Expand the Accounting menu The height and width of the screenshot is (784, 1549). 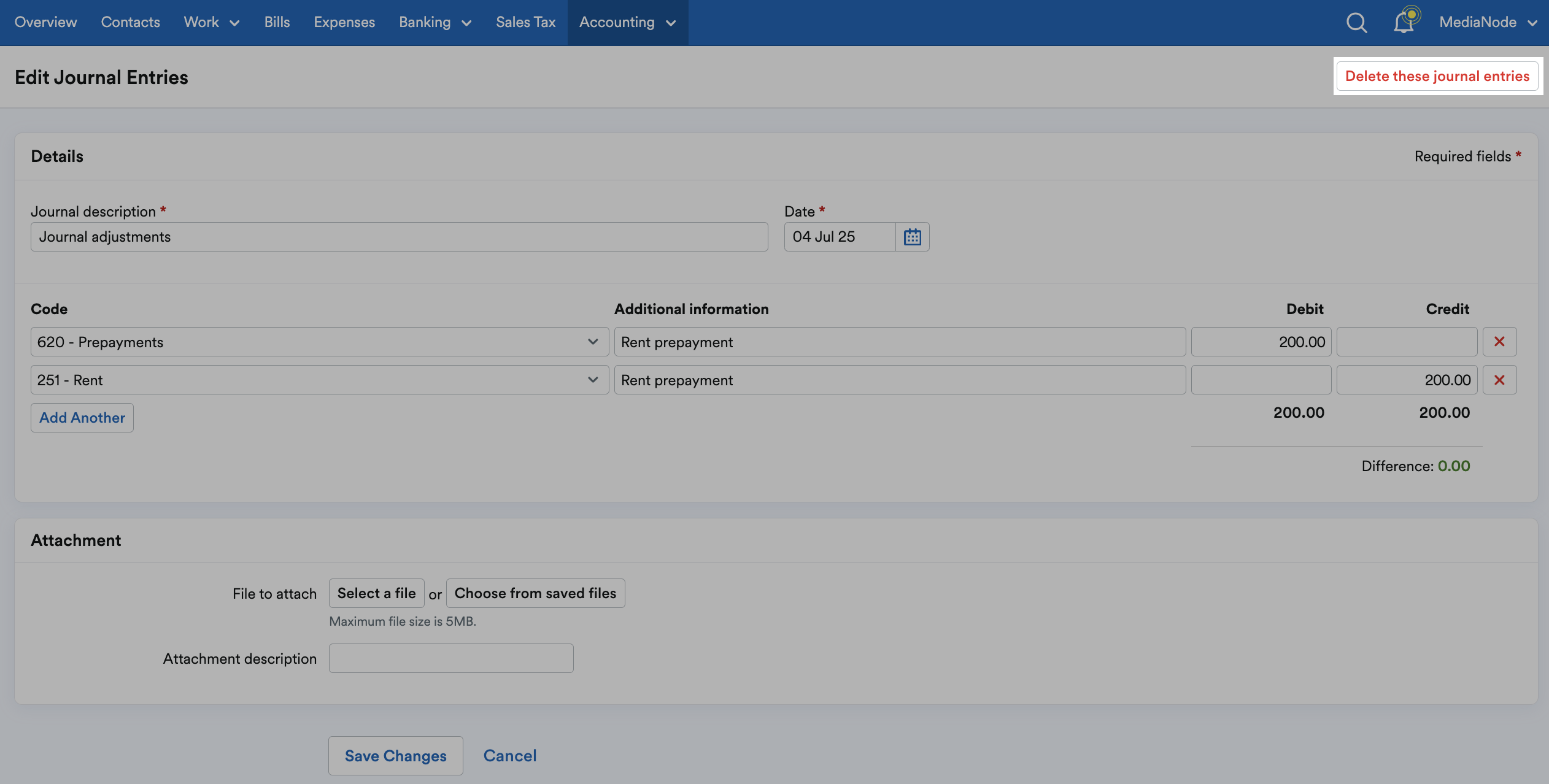pos(627,23)
